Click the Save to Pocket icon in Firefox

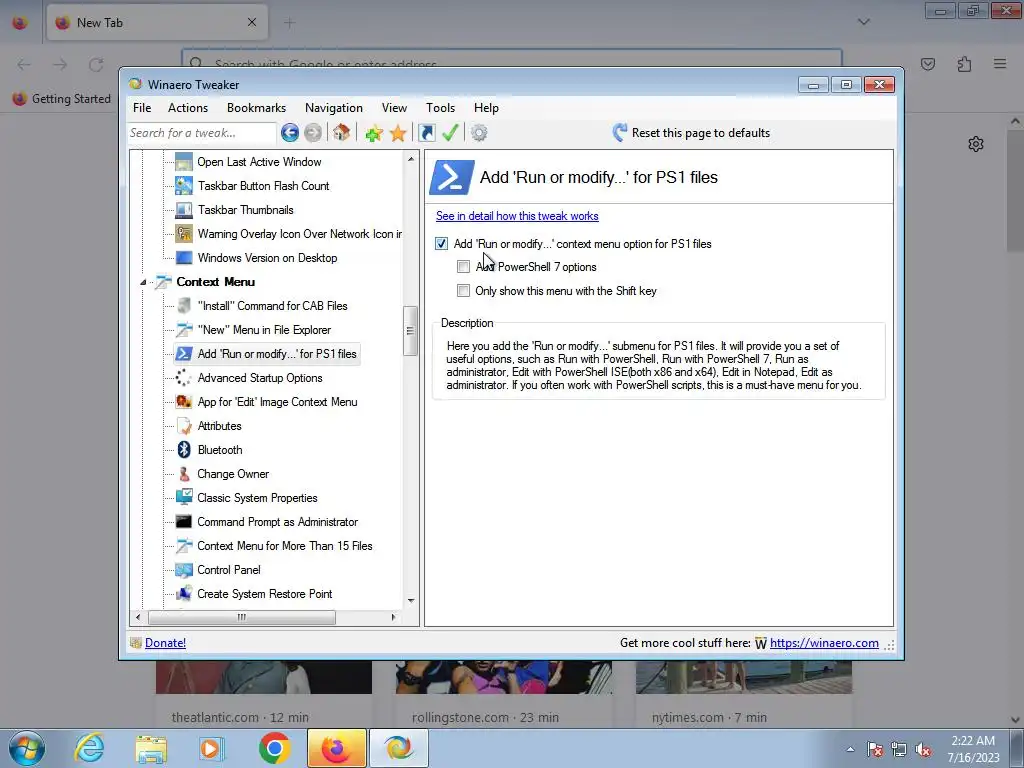click(928, 64)
